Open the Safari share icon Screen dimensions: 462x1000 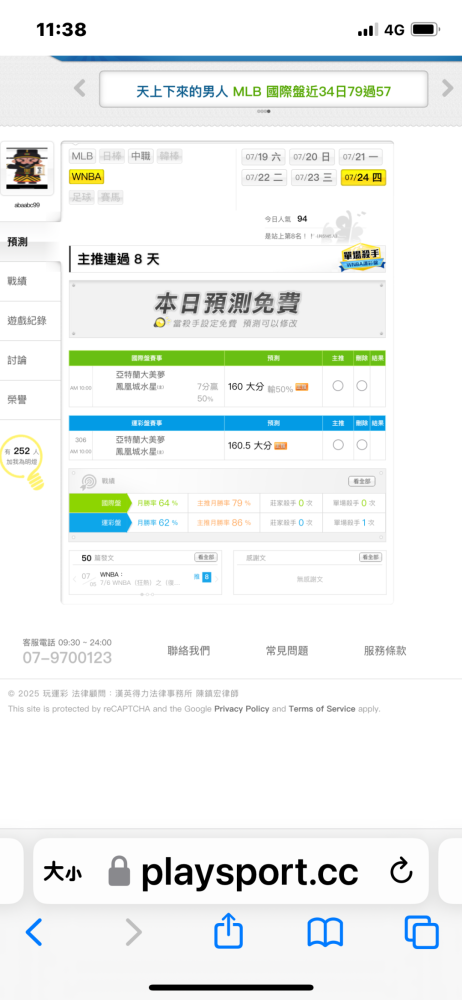pos(228,930)
